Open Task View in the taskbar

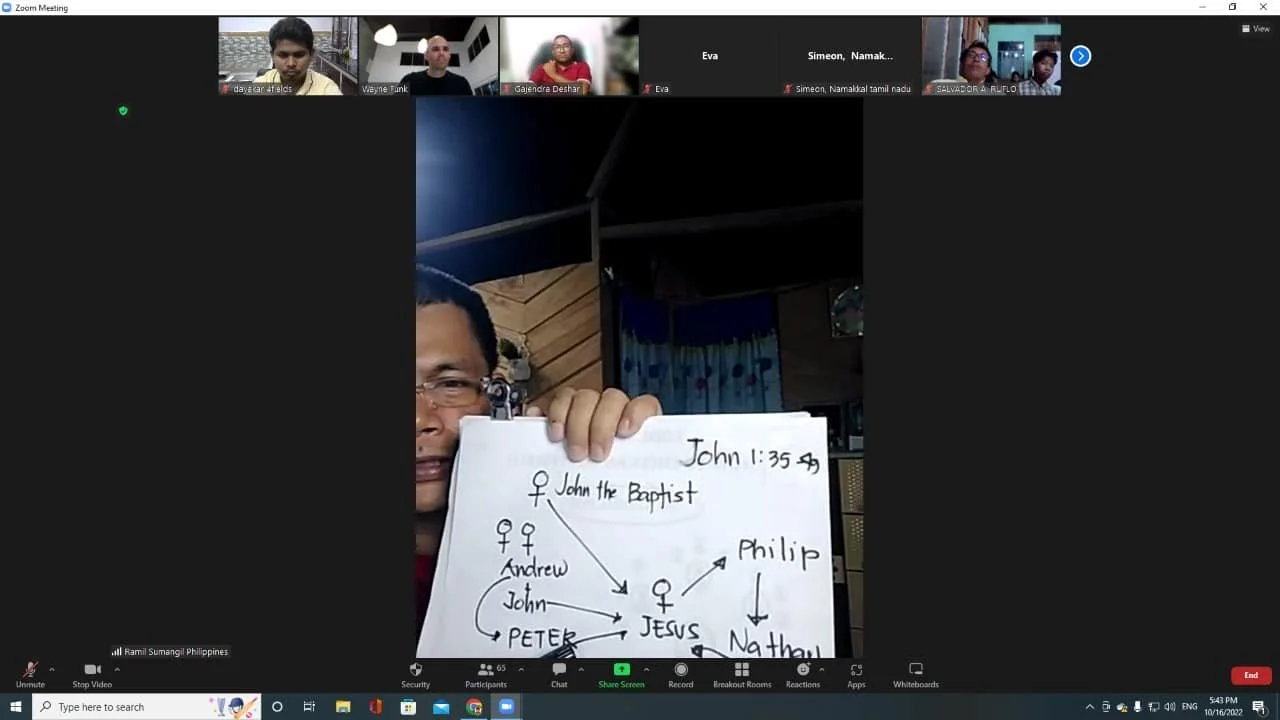click(x=309, y=707)
